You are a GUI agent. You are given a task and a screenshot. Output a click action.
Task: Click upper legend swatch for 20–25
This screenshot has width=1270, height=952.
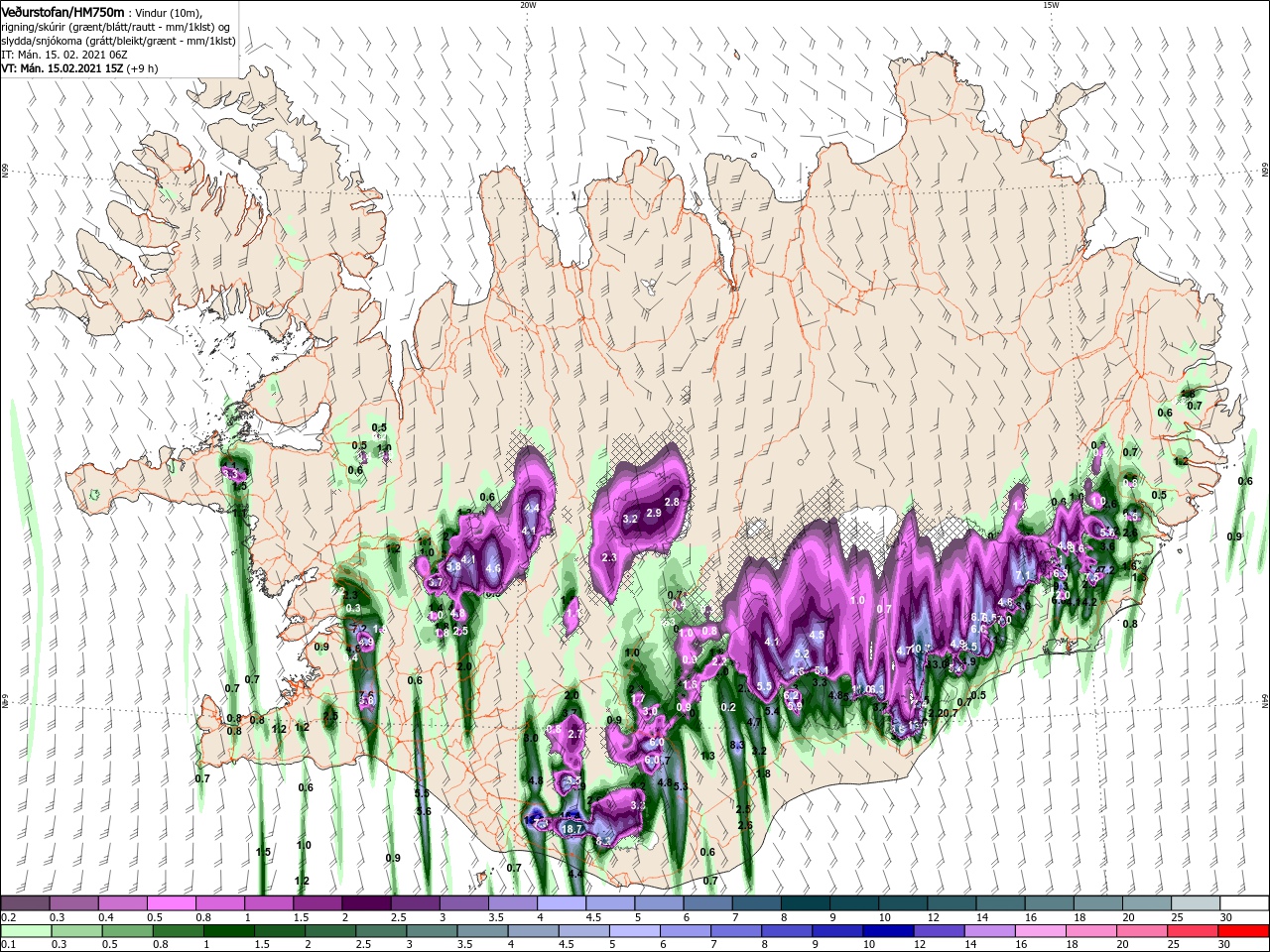click(x=1148, y=903)
